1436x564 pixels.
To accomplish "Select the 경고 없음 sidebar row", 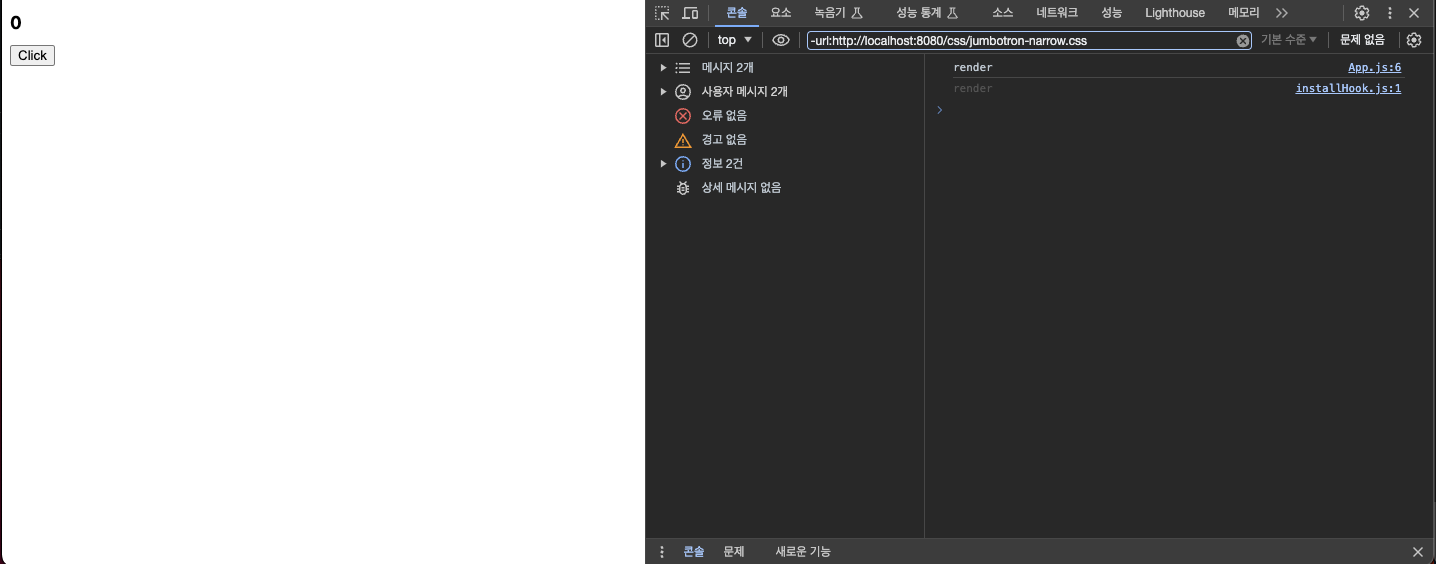I will pyautogui.click(x=785, y=140).
